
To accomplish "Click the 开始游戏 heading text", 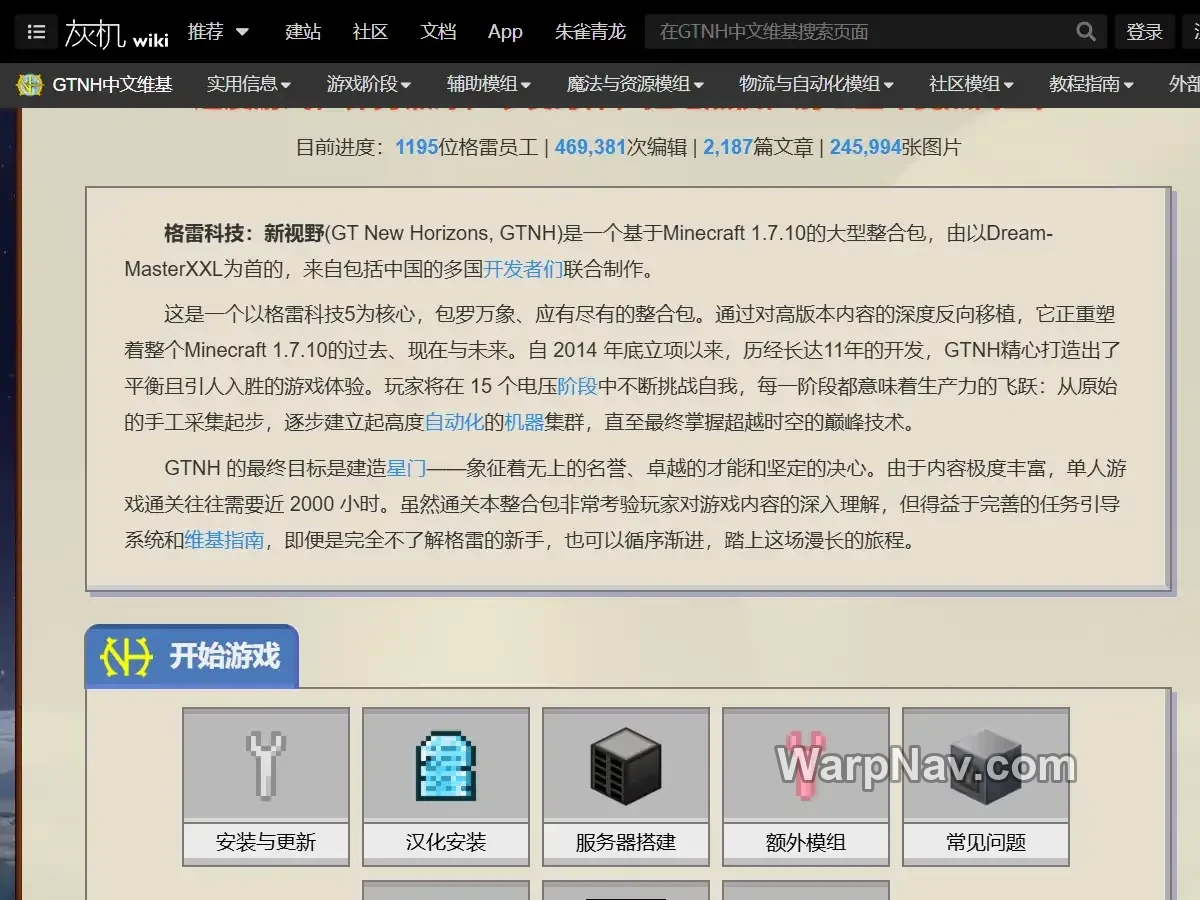I will pyautogui.click(x=224, y=657).
